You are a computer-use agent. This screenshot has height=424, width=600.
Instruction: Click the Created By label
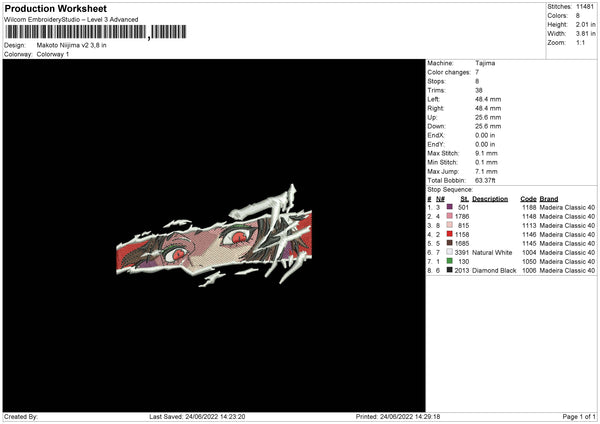[21, 416]
